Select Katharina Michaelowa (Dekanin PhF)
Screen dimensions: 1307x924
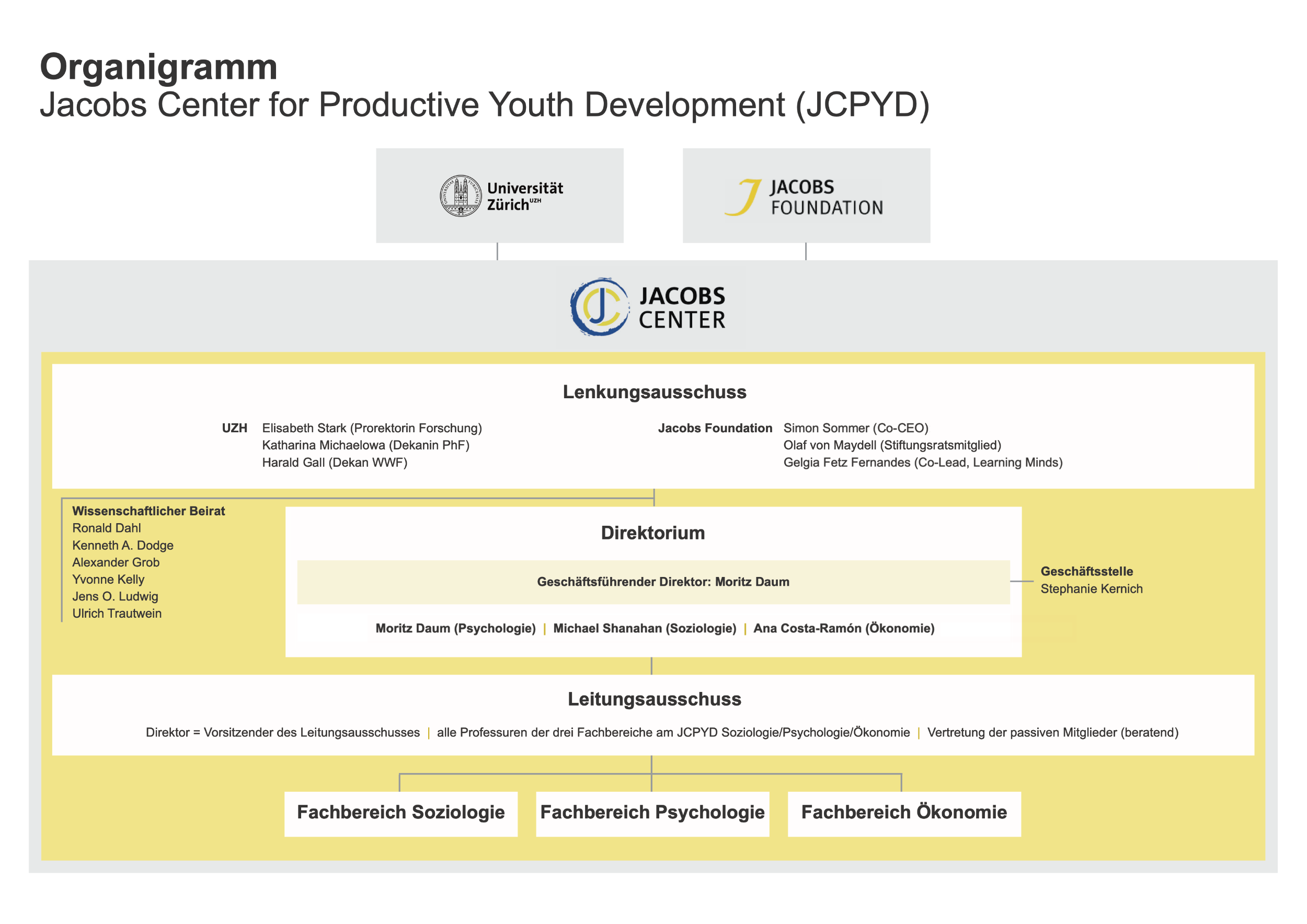click(x=365, y=445)
